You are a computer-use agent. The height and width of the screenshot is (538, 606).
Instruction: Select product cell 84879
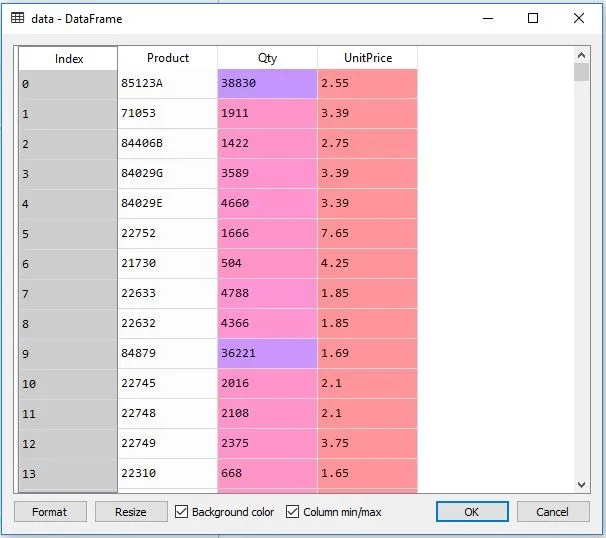(168, 353)
